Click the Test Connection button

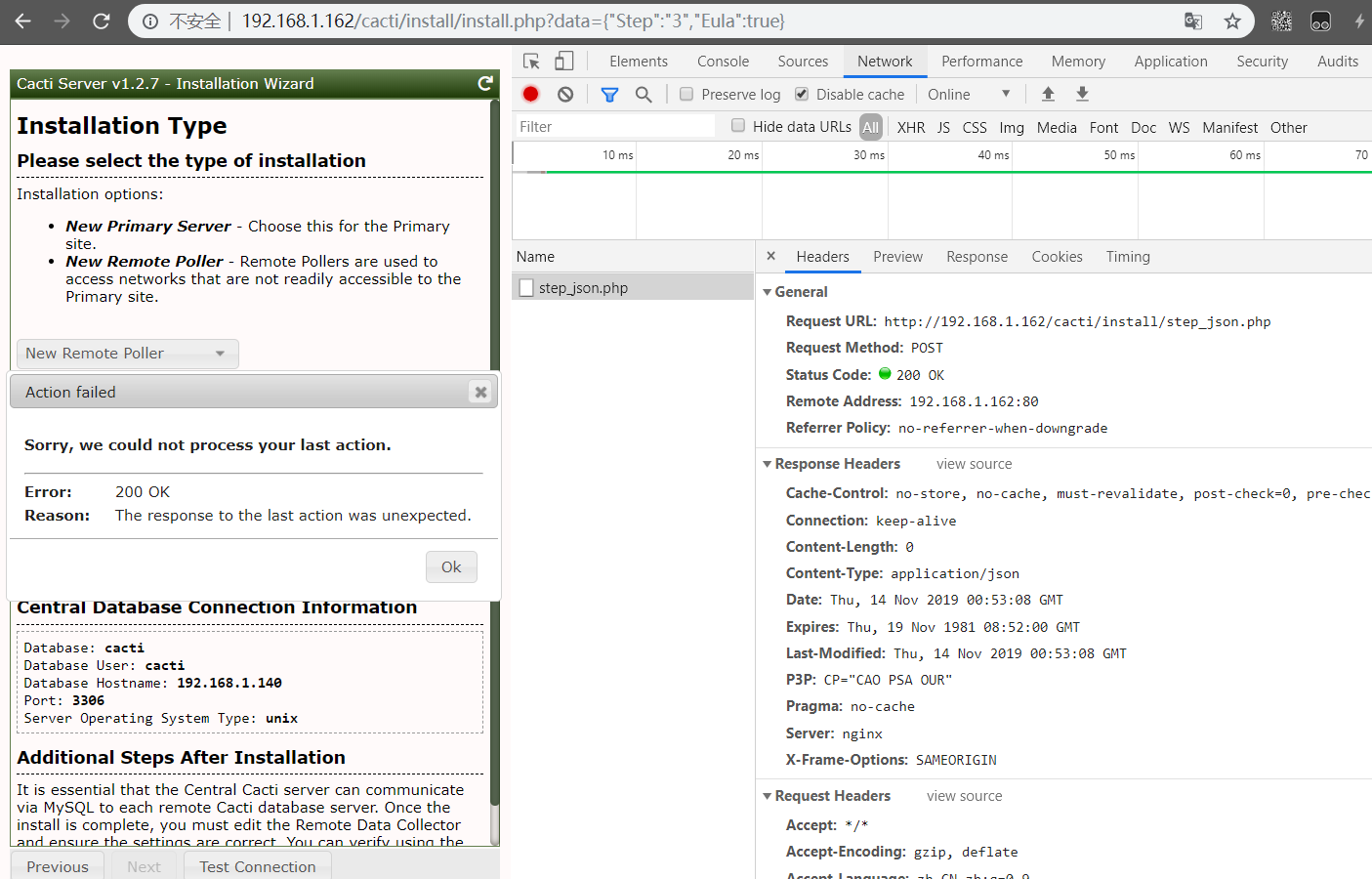coord(258,866)
